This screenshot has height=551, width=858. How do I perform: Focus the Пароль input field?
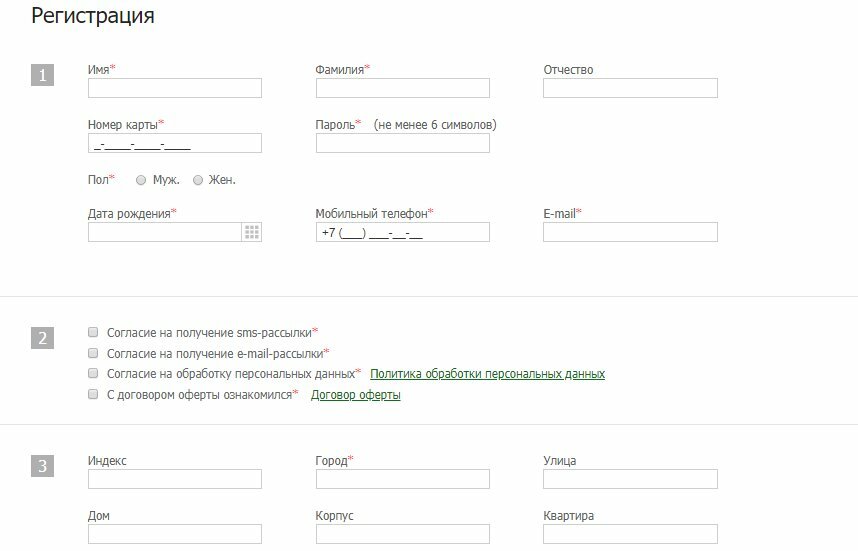[402, 143]
